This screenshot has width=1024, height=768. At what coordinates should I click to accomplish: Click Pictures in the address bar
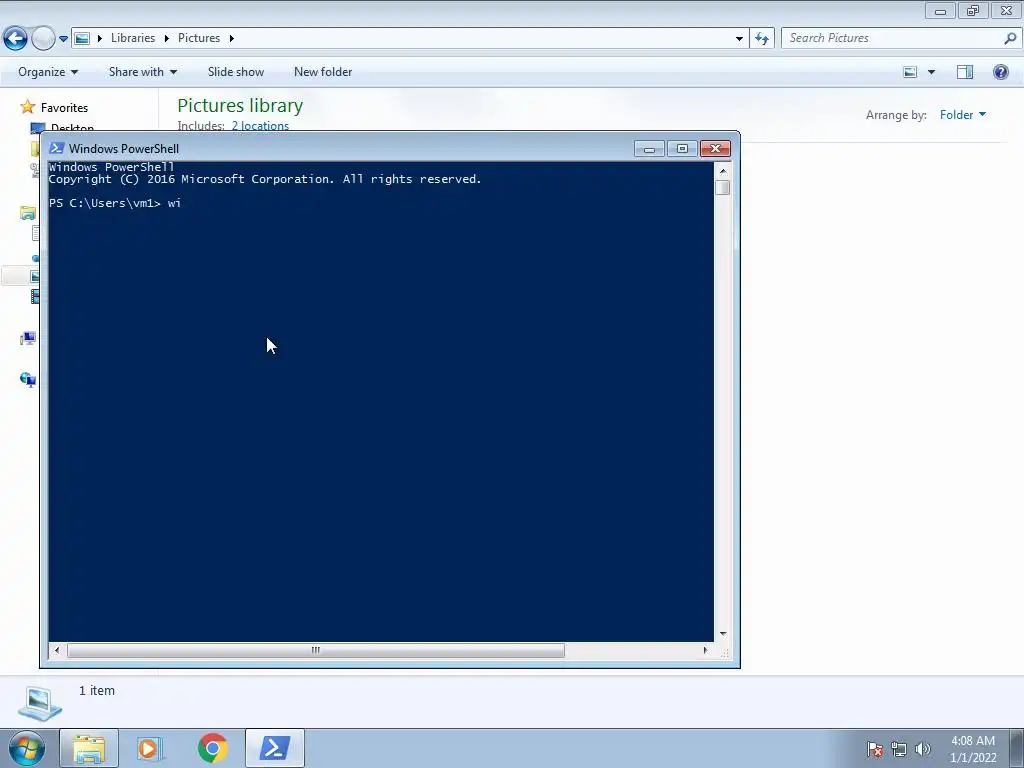click(199, 38)
